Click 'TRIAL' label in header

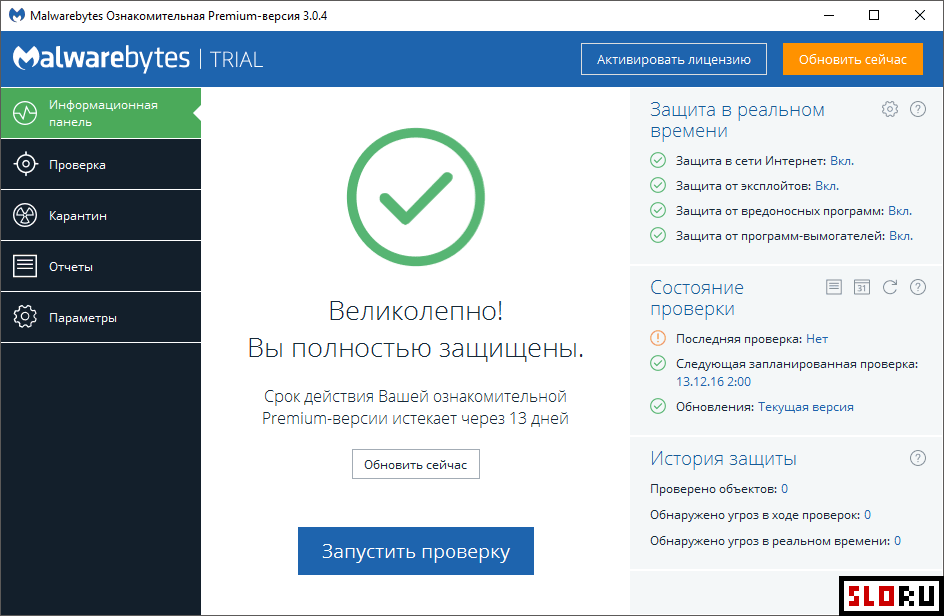pos(236,60)
